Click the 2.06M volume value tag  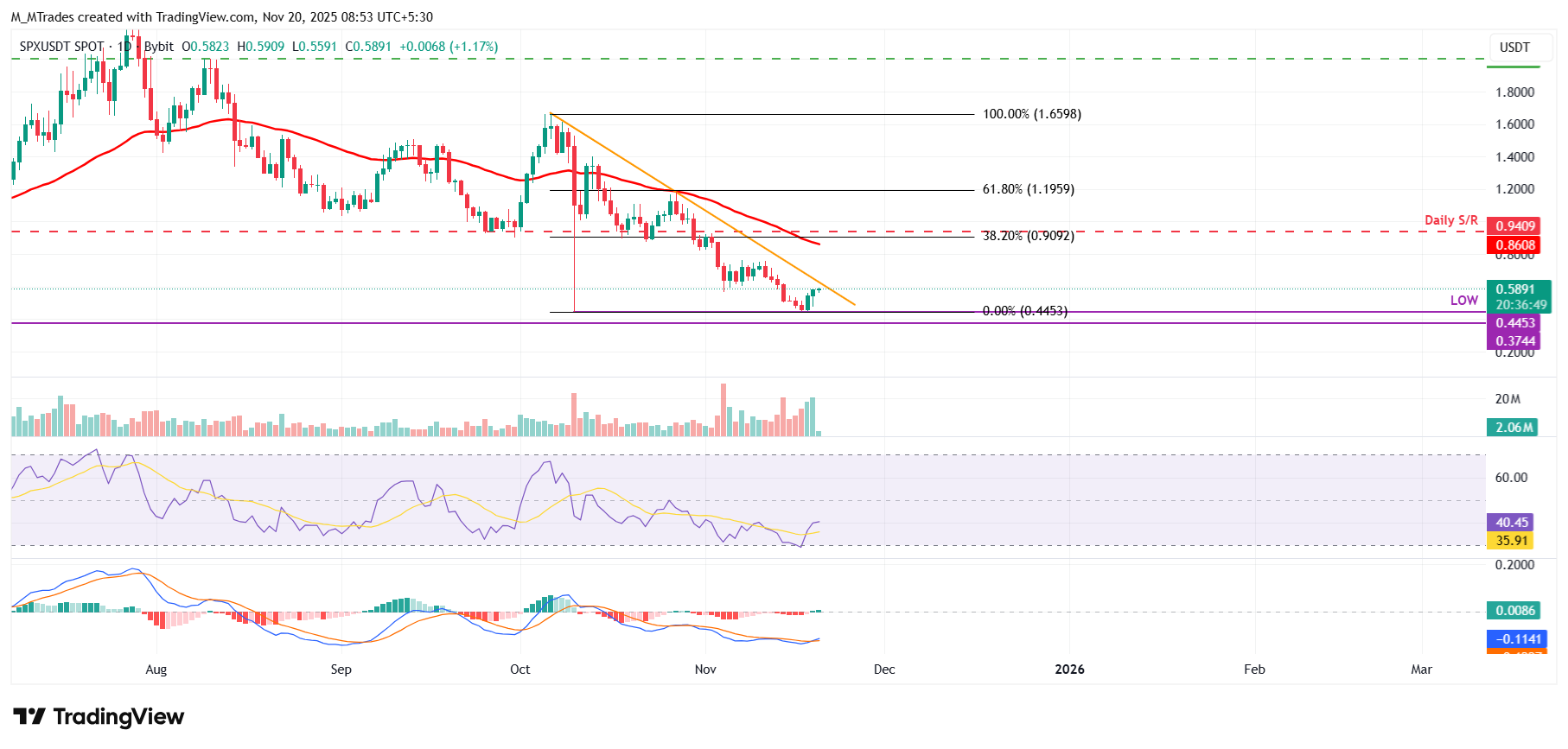[x=1514, y=428]
